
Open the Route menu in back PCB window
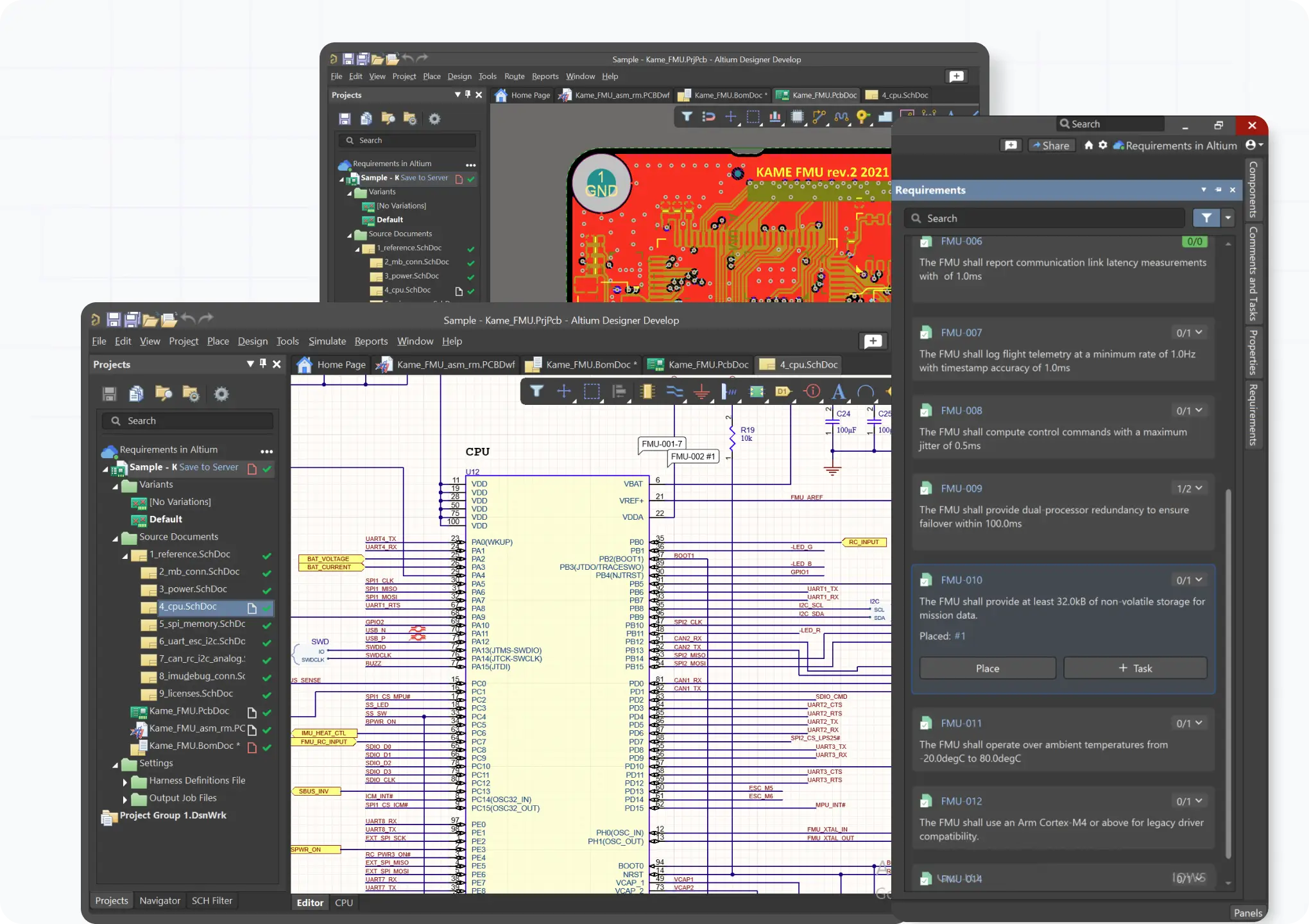point(515,76)
